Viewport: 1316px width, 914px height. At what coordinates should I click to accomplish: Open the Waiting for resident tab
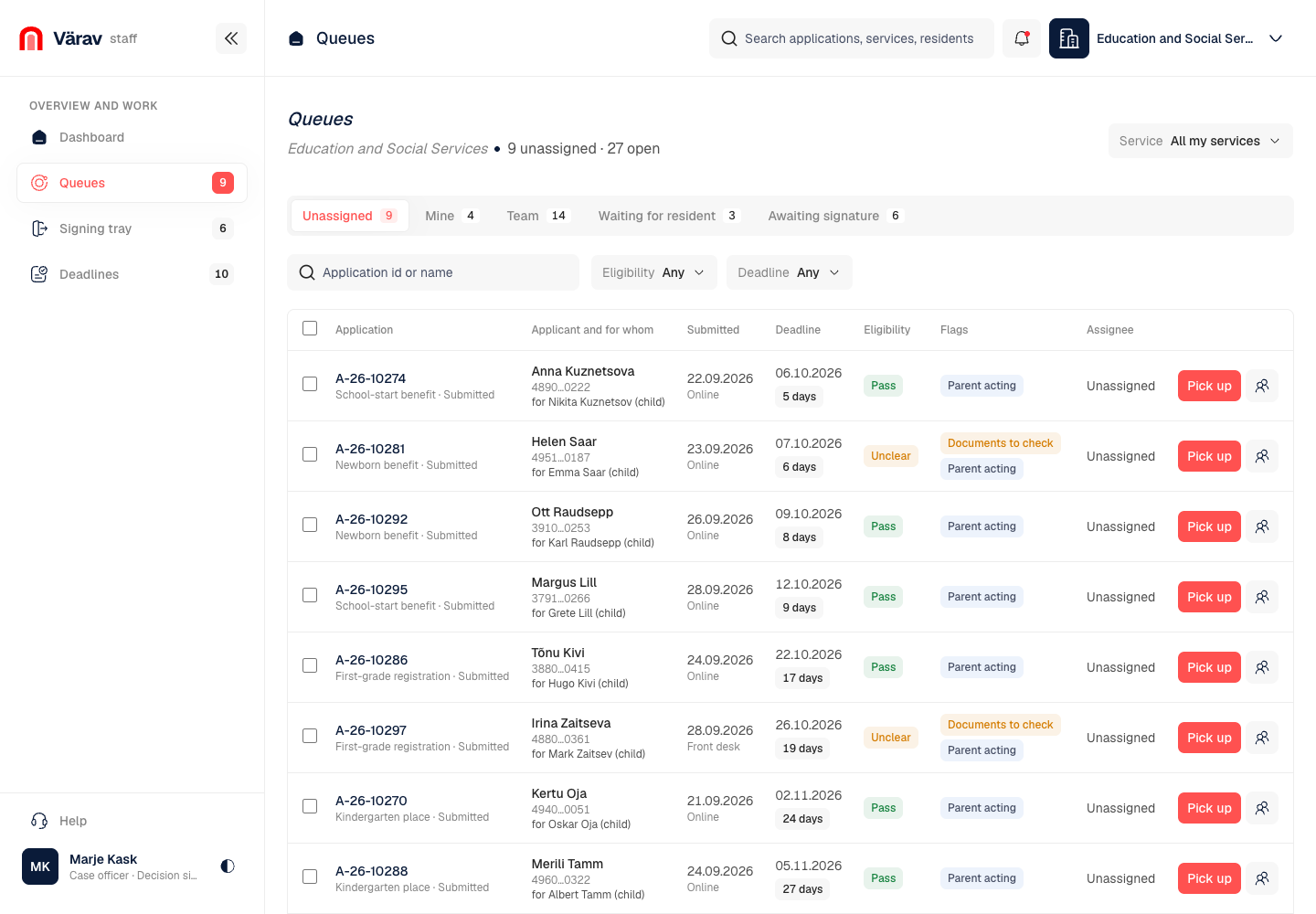668,216
